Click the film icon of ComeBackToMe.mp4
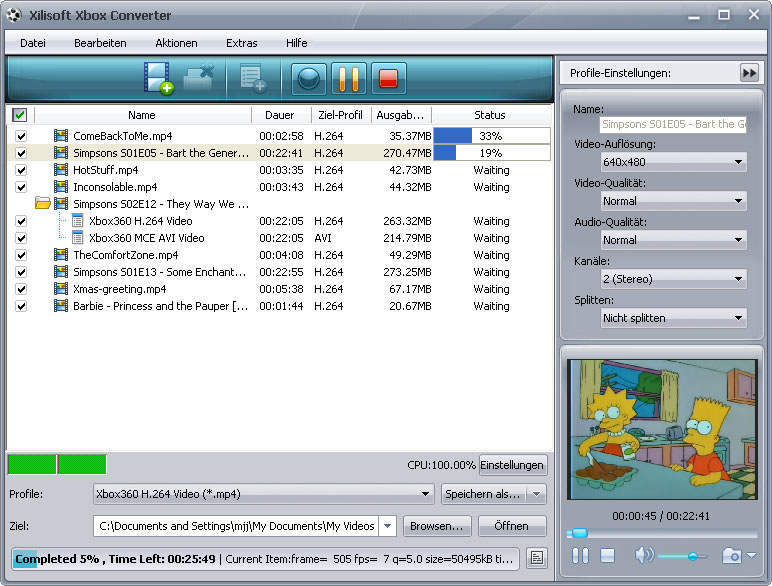Screen dimensions: 772x586 (61, 136)
